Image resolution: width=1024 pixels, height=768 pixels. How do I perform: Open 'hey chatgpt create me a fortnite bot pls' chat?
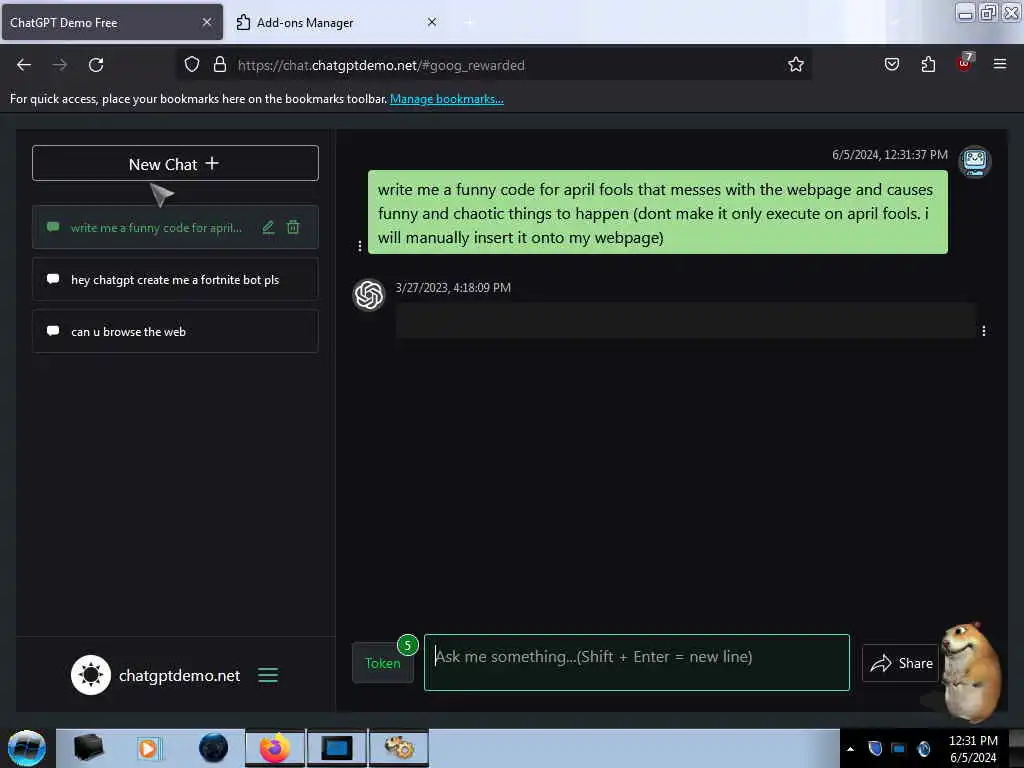tap(175, 280)
